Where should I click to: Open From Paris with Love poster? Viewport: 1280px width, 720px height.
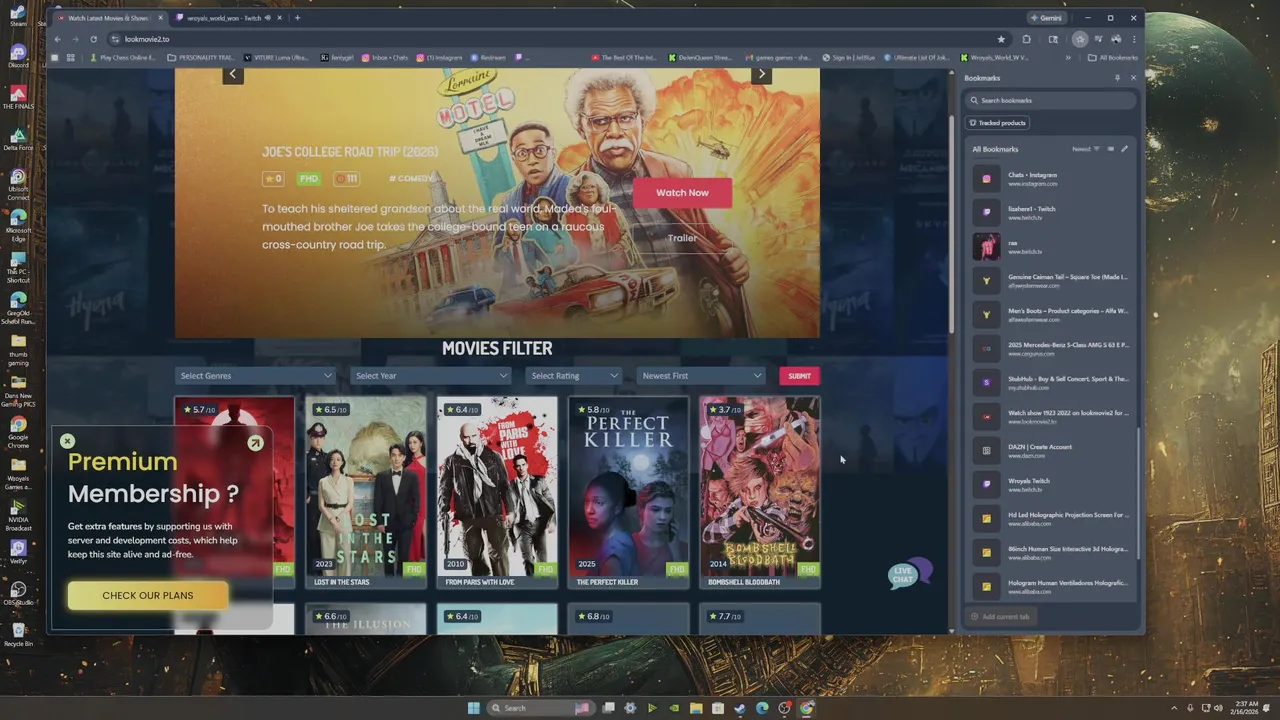497,493
